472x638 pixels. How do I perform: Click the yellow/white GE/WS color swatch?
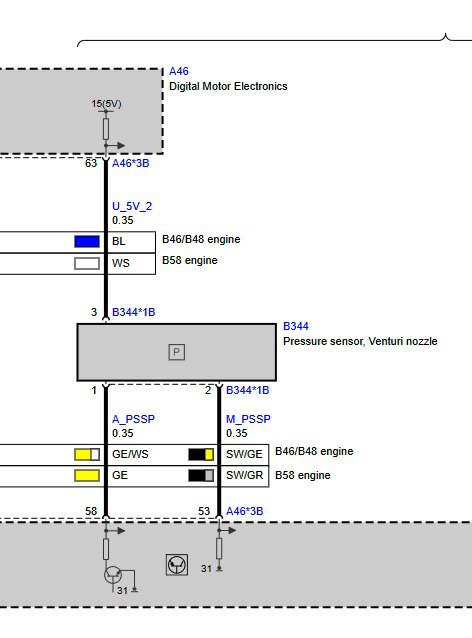tap(87, 454)
